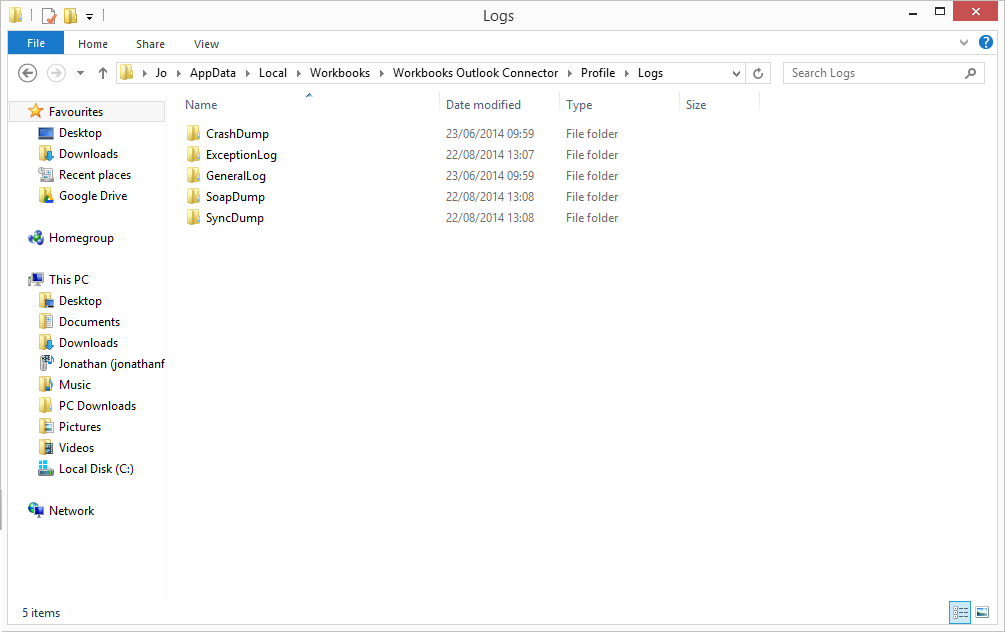Select Downloads under This PC
Viewport: 1005px width, 632px height.
click(88, 343)
